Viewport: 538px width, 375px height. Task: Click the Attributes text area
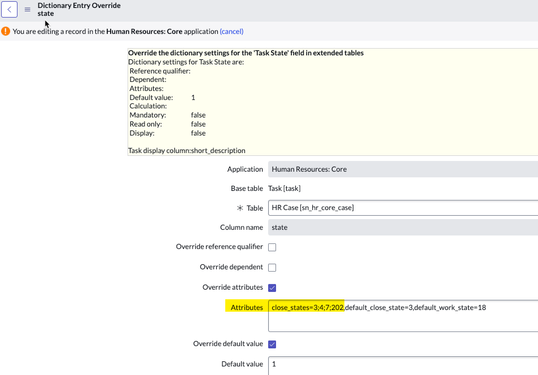point(403,316)
